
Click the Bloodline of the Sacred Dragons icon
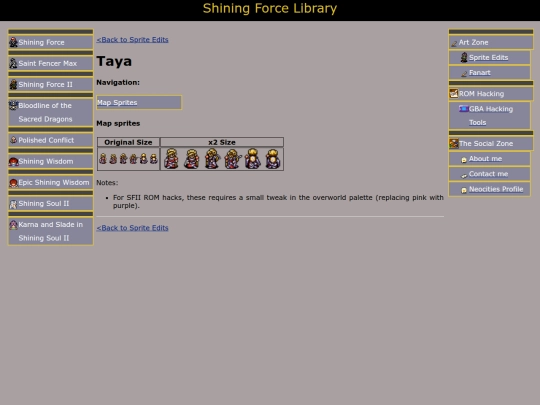tap(13, 105)
